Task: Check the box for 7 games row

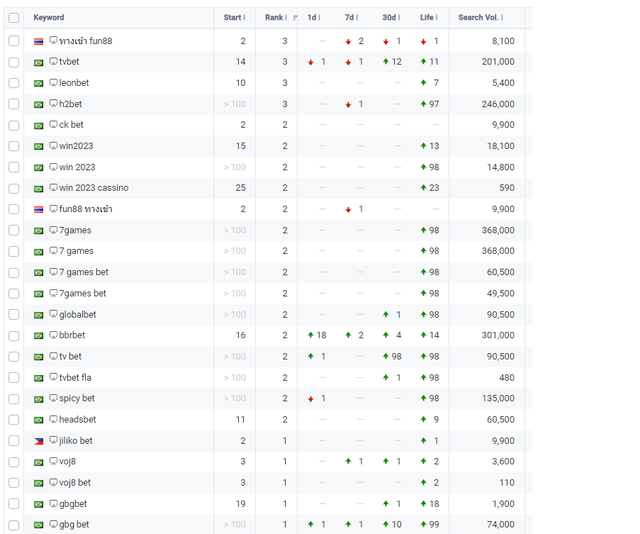Action: [13, 251]
